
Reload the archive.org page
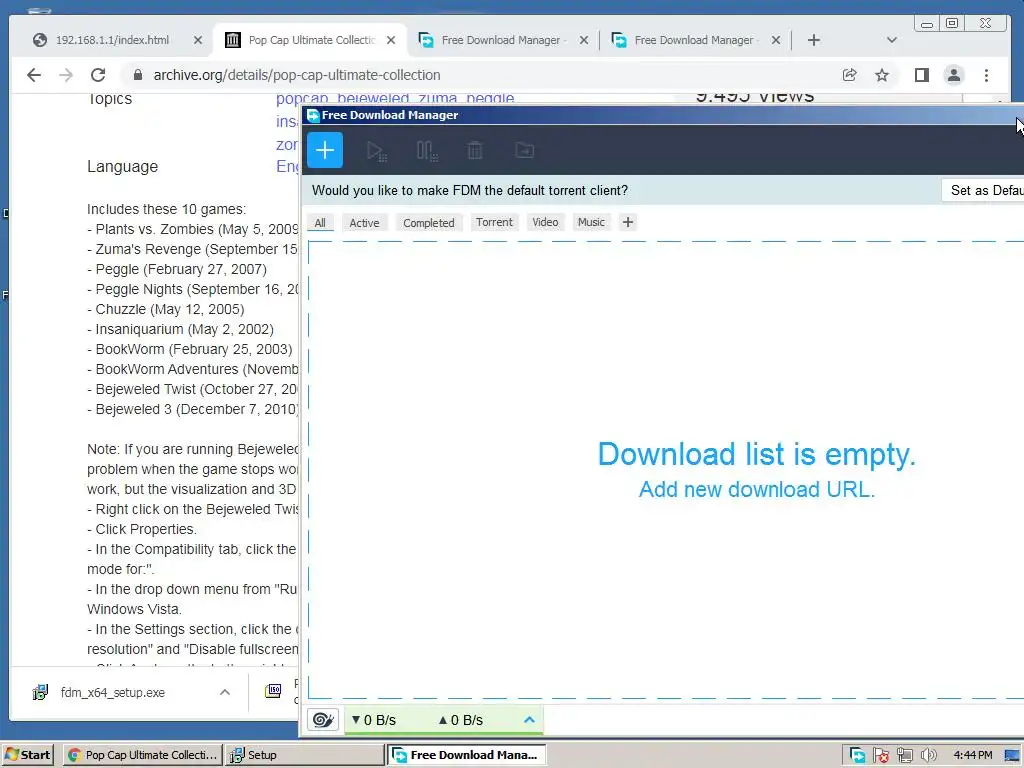(x=98, y=75)
